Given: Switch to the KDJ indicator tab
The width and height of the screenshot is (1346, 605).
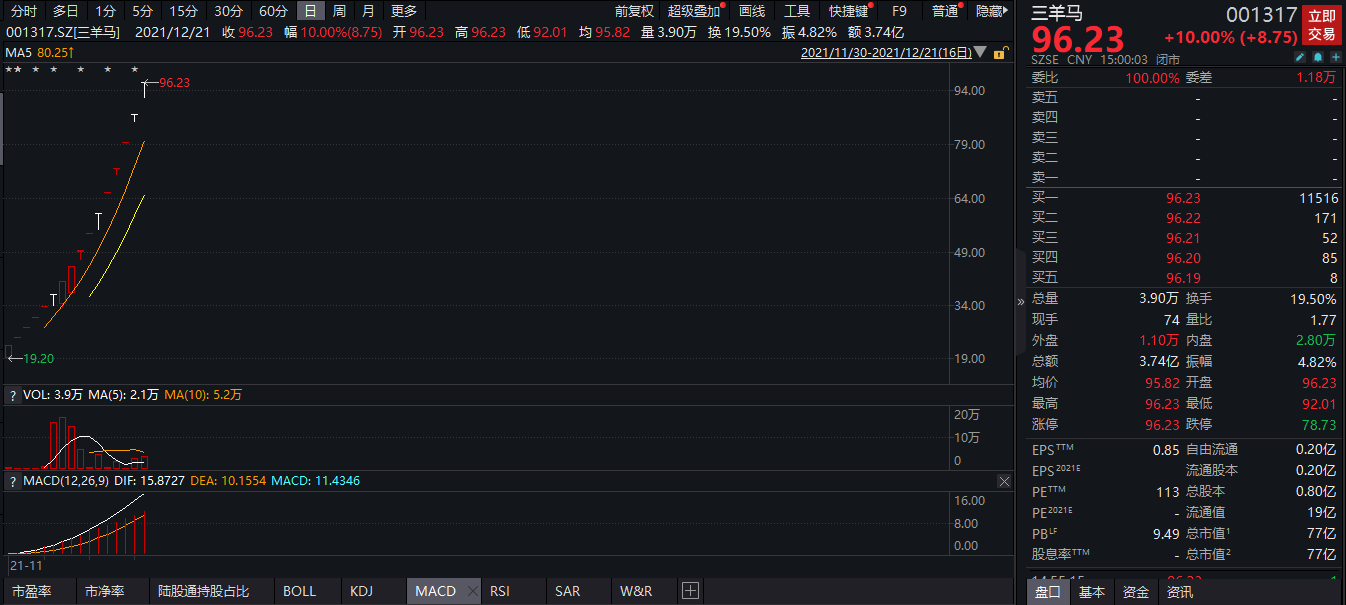Looking at the screenshot, I should point(361,591).
